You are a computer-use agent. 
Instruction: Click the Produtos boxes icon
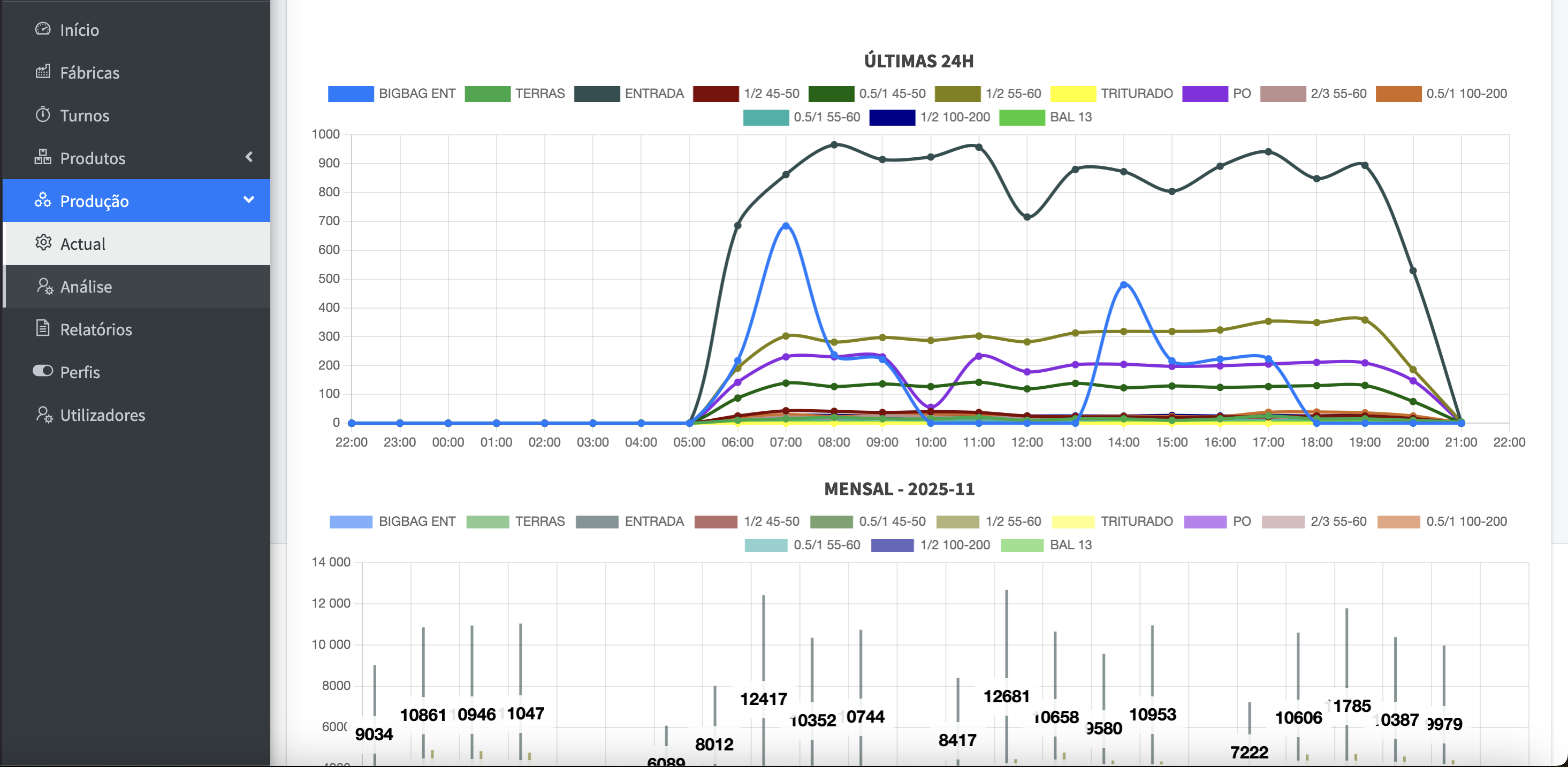[43, 157]
